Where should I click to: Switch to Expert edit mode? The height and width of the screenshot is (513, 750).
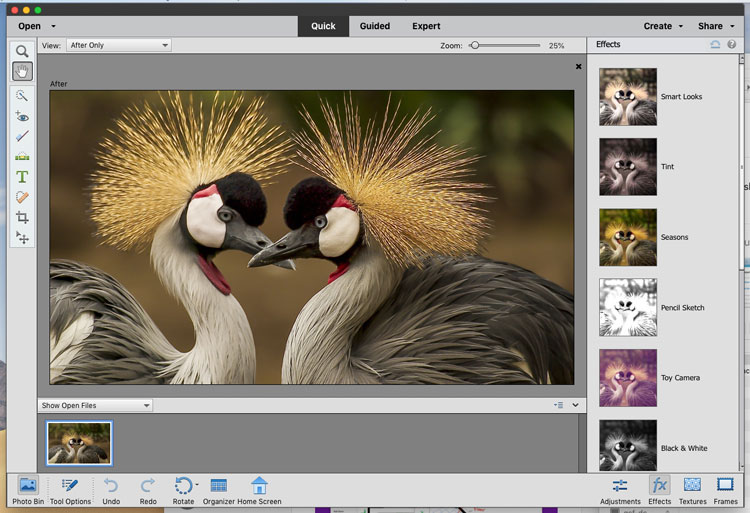426,26
